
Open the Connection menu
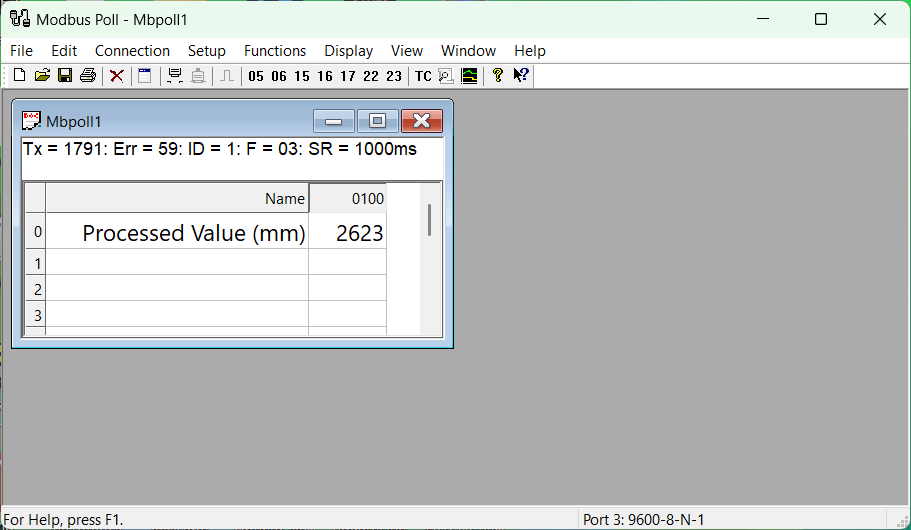tap(132, 51)
